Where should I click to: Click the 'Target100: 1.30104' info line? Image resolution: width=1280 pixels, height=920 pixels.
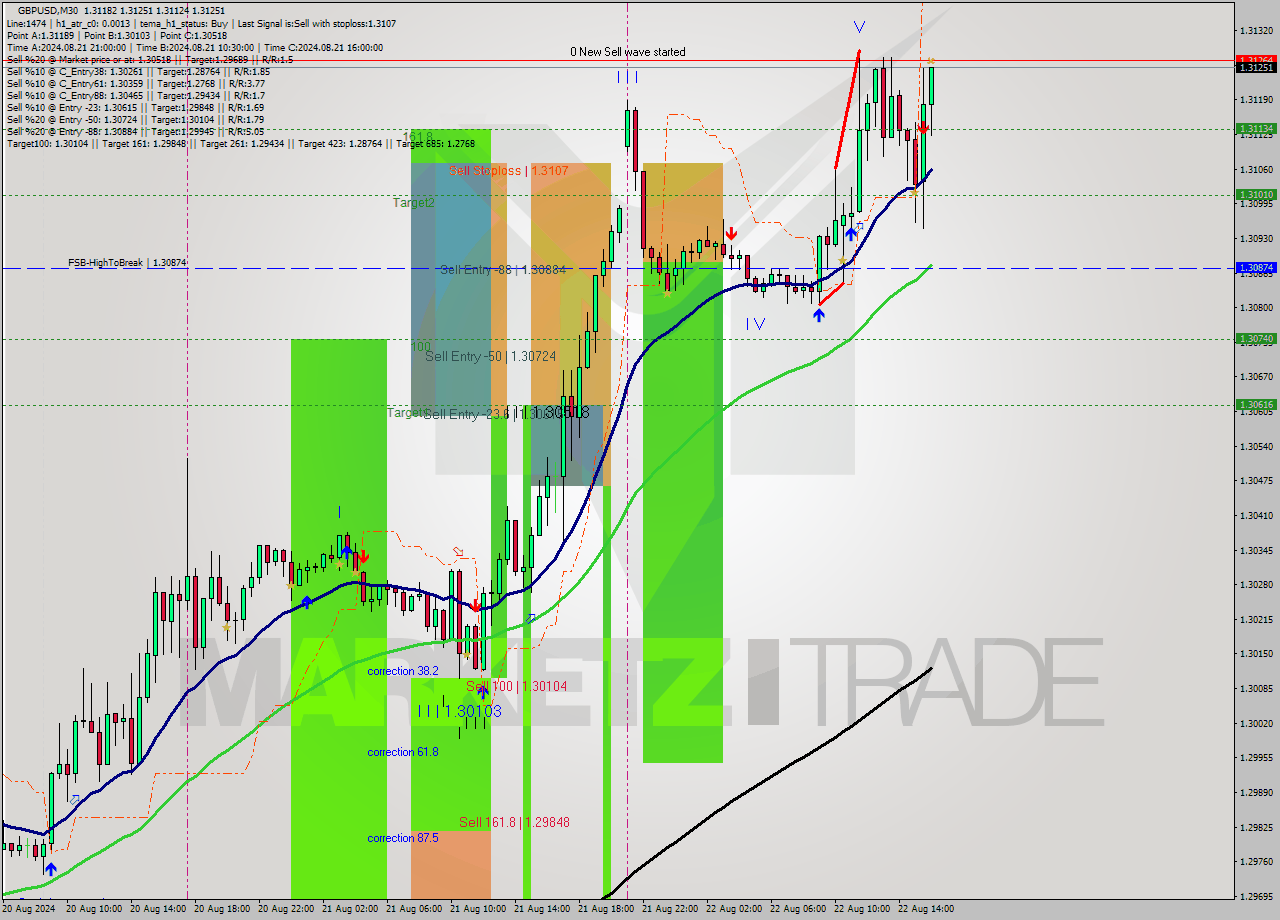click(240, 144)
